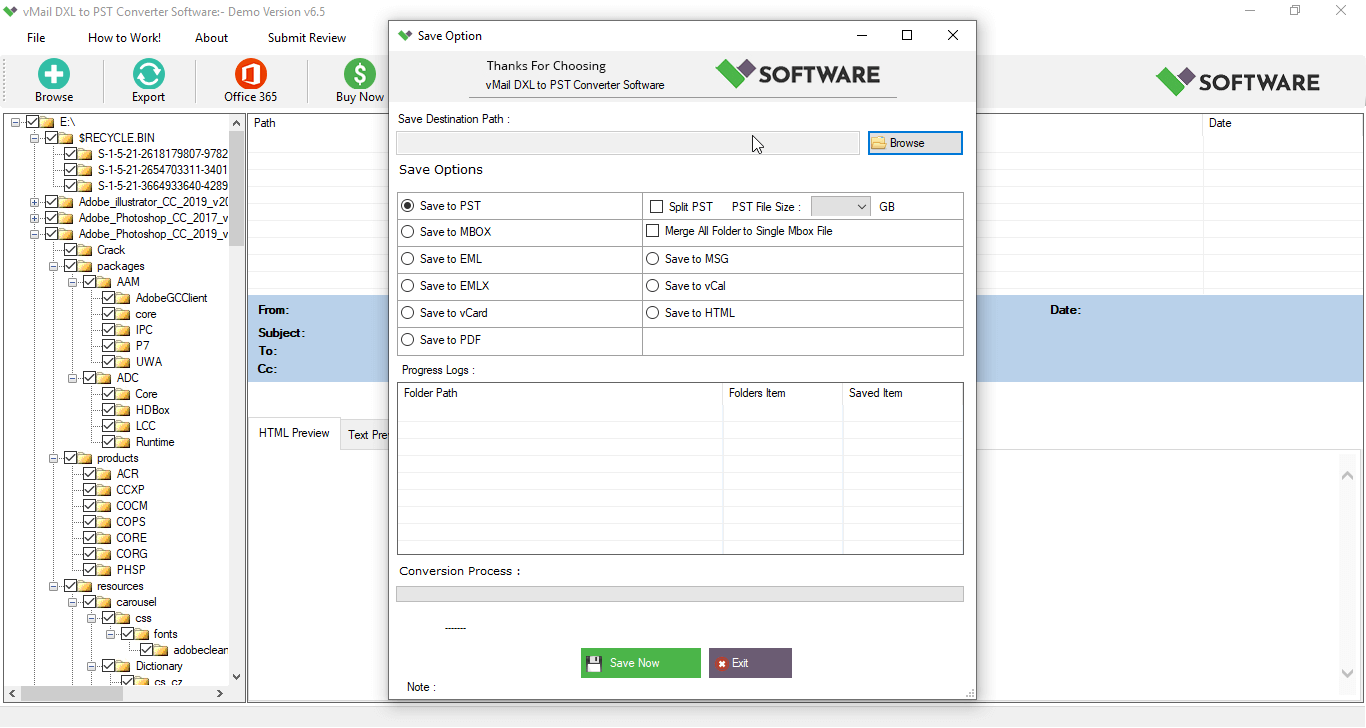
Task: Click the Save Now button
Action: [x=641, y=663]
